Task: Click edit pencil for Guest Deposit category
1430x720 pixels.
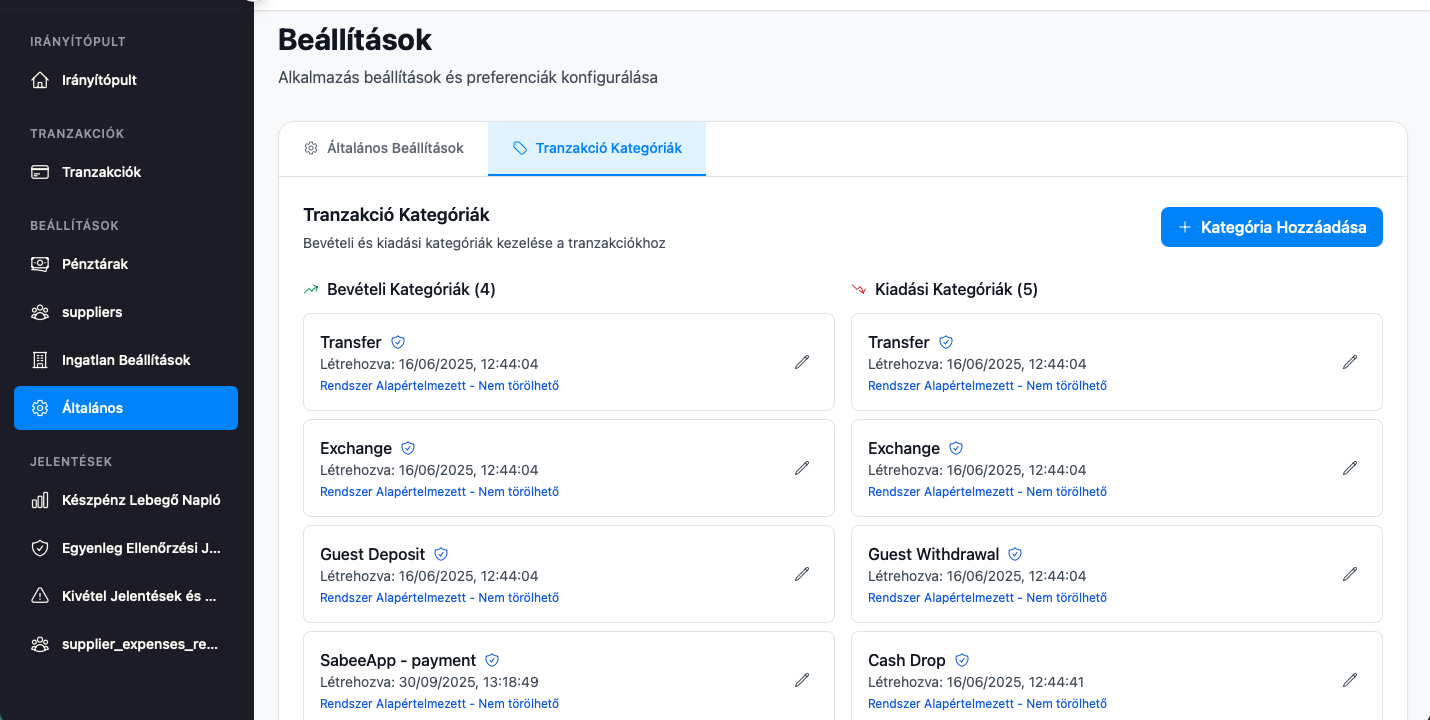Action: point(801,574)
